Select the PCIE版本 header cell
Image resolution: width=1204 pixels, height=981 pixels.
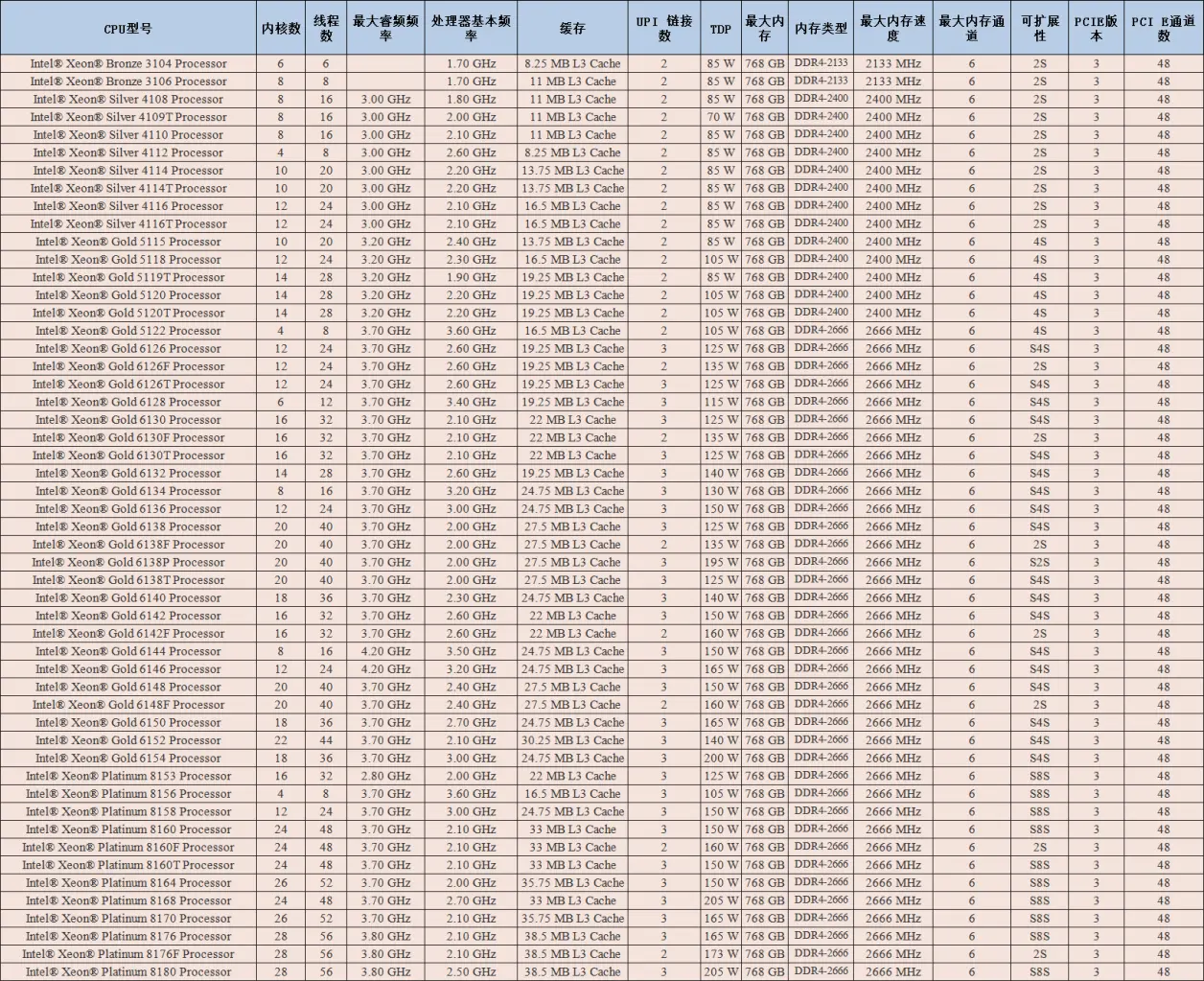(x=1096, y=28)
